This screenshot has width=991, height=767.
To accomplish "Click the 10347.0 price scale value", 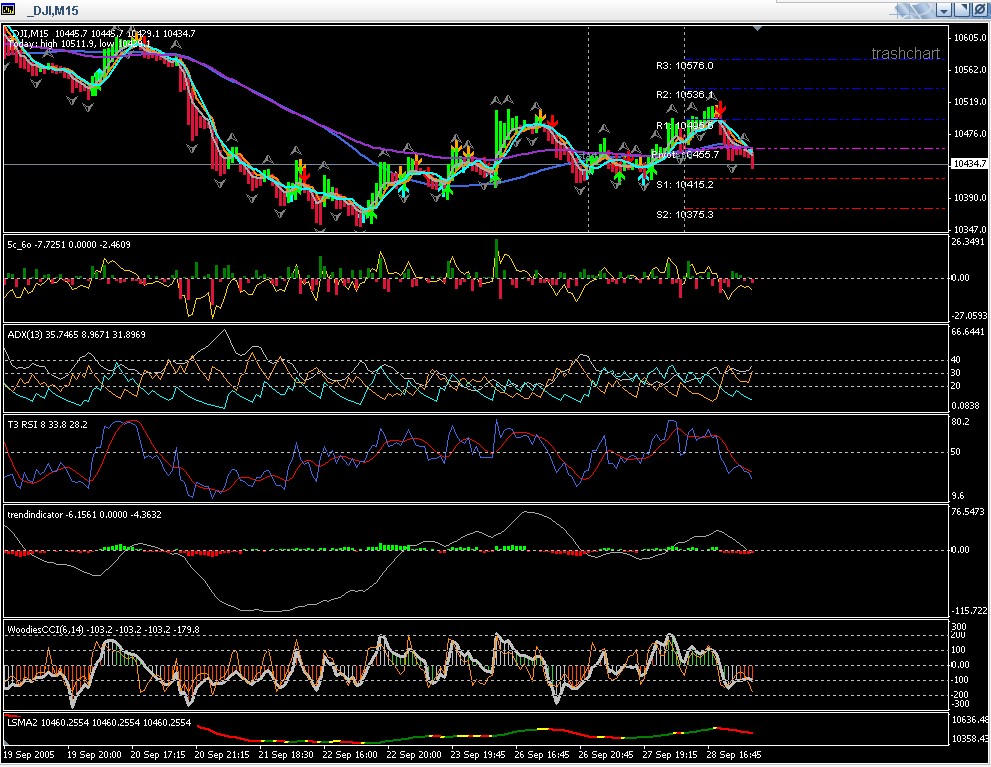I will (x=970, y=229).
